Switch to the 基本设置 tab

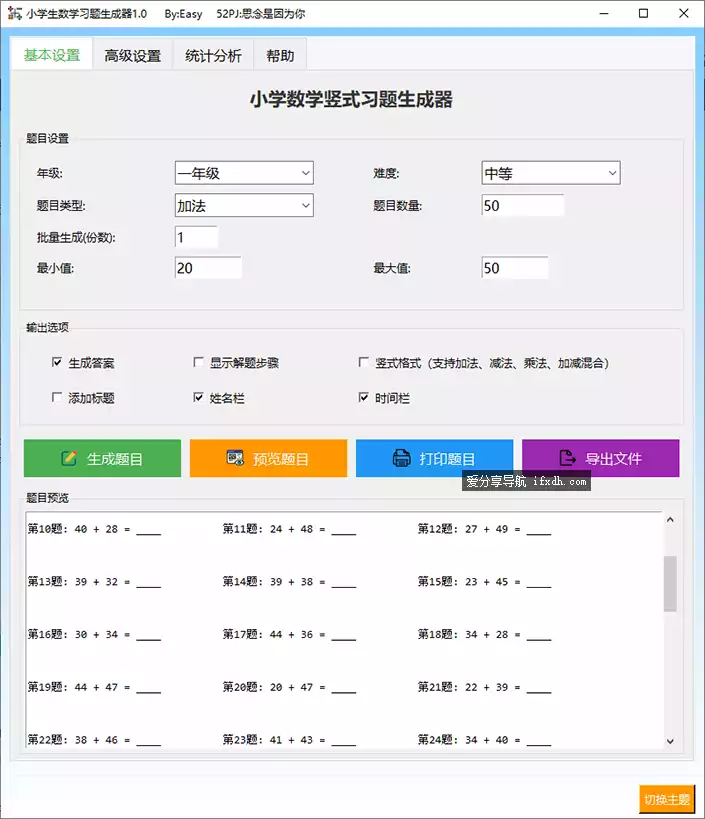pos(52,54)
